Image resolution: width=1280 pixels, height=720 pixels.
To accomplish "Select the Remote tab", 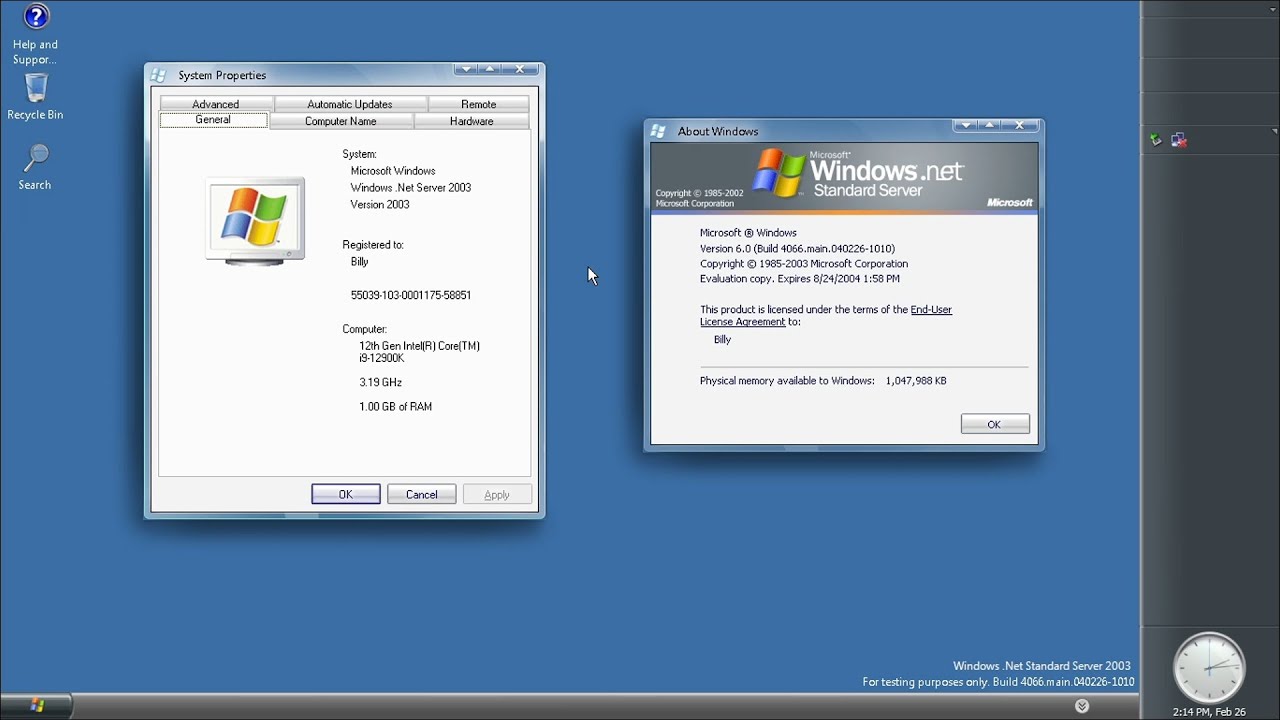I will coord(479,104).
